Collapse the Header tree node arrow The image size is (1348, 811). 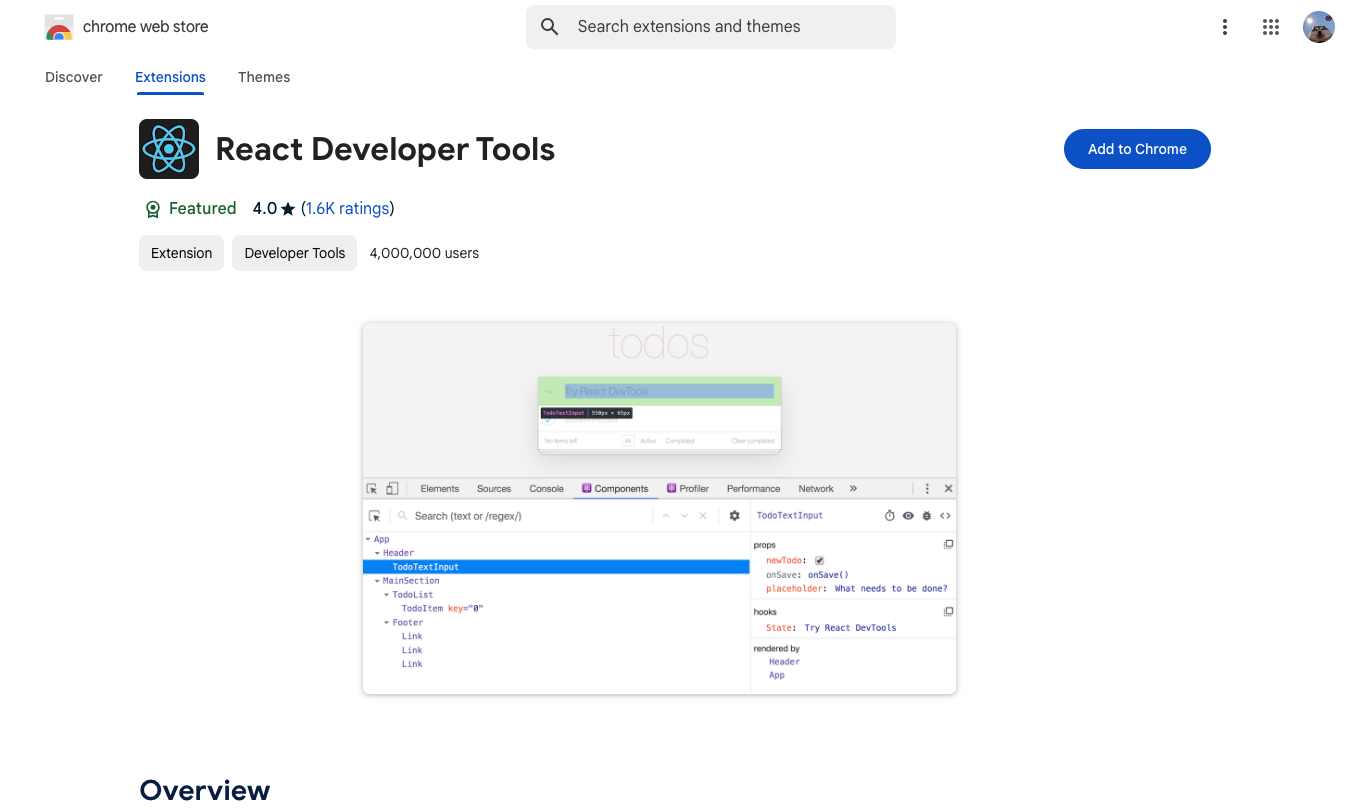[377, 553]
